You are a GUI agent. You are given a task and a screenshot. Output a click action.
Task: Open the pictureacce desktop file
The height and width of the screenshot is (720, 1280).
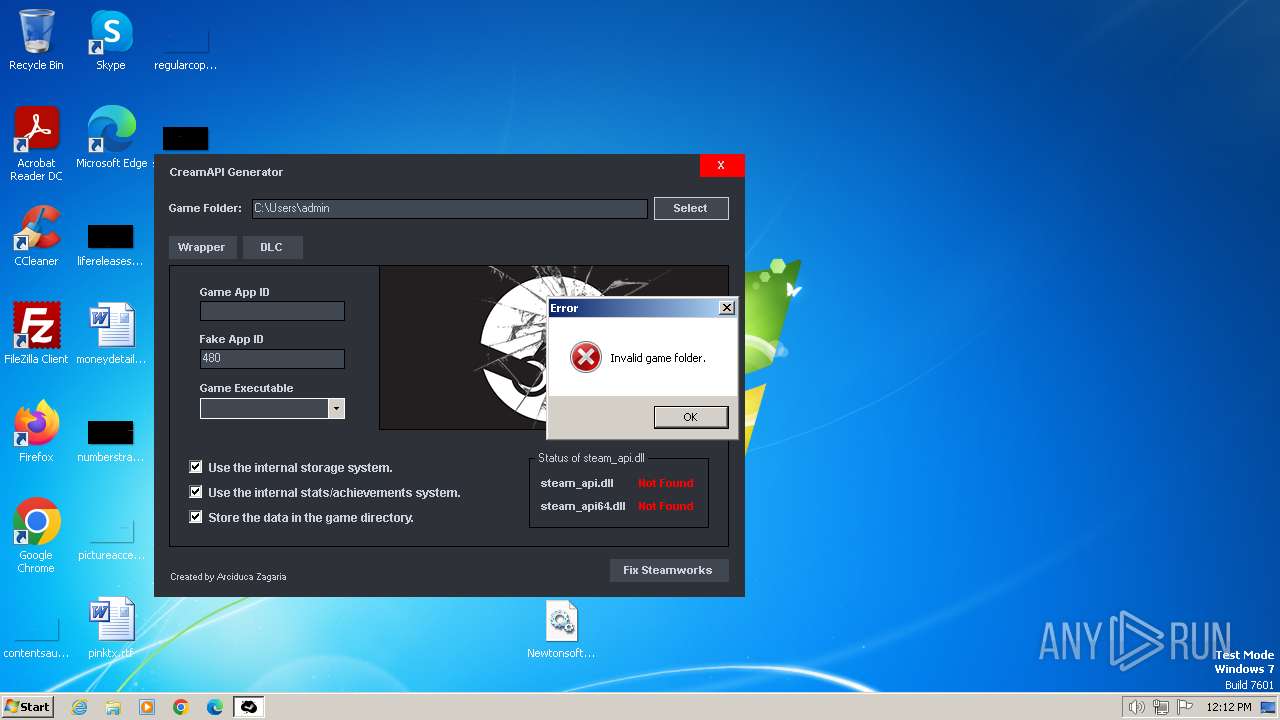pyautogui.click(x=111, y=536)
